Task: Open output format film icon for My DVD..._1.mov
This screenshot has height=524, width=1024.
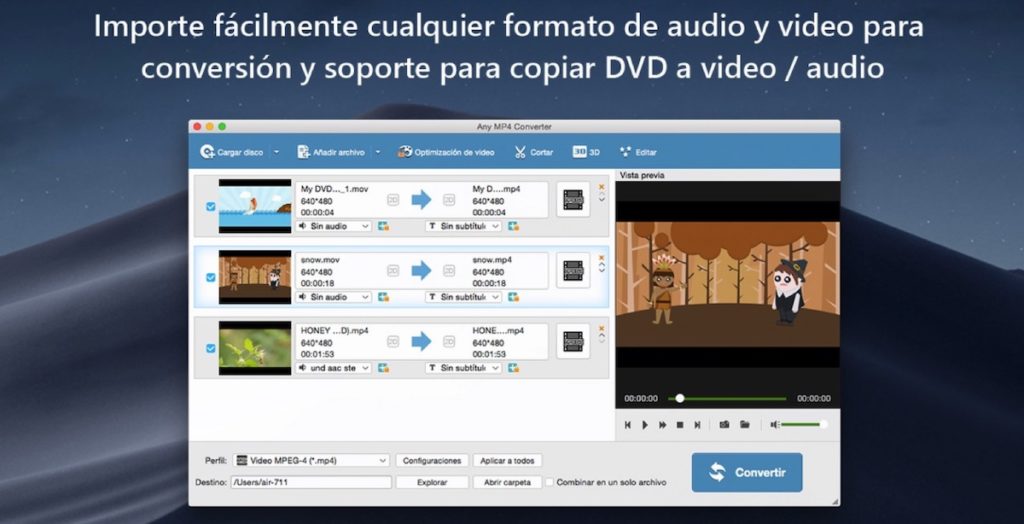Action: [x=573, y=199]
